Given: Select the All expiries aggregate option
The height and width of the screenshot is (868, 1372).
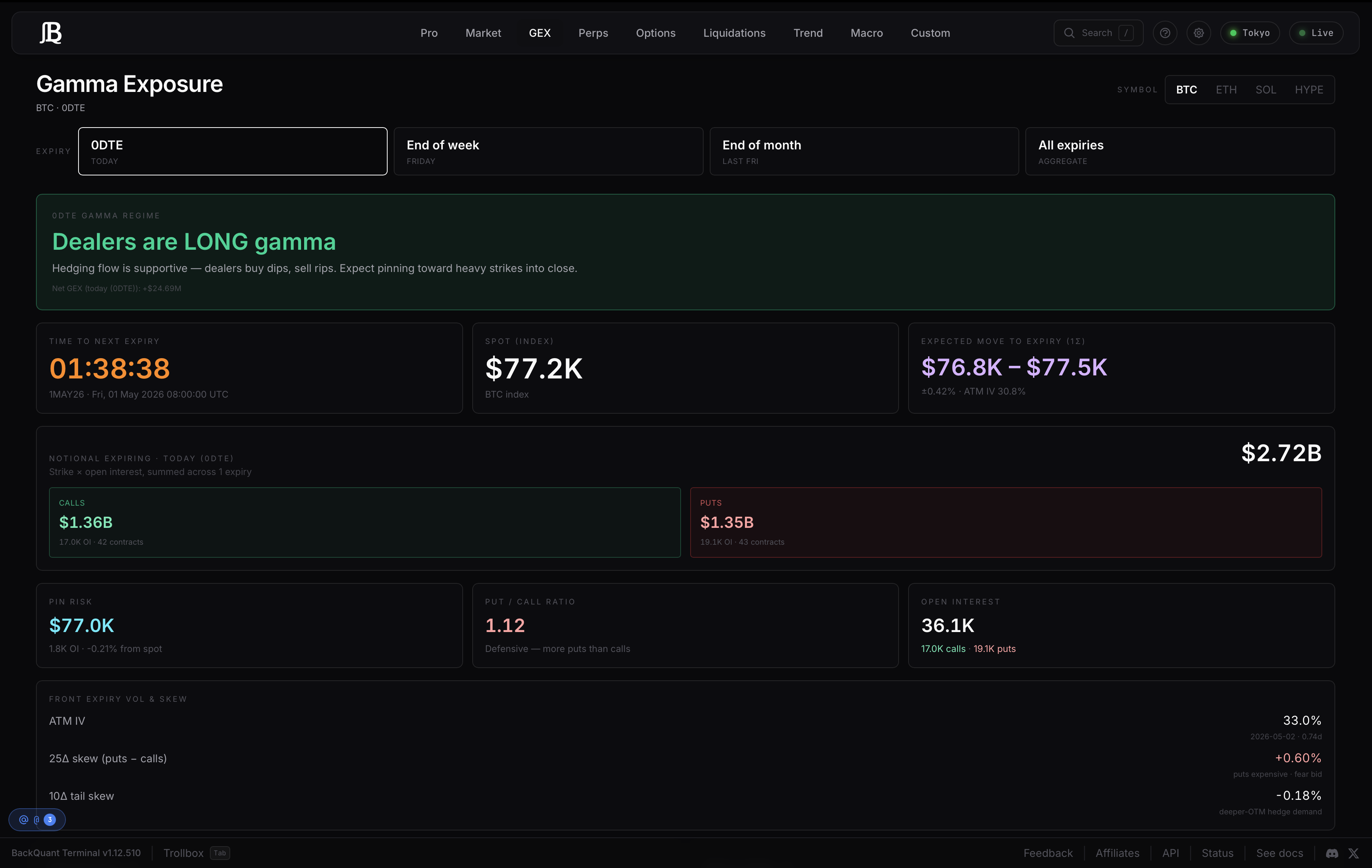Looking at the screenshot, I should [1179, 151].
